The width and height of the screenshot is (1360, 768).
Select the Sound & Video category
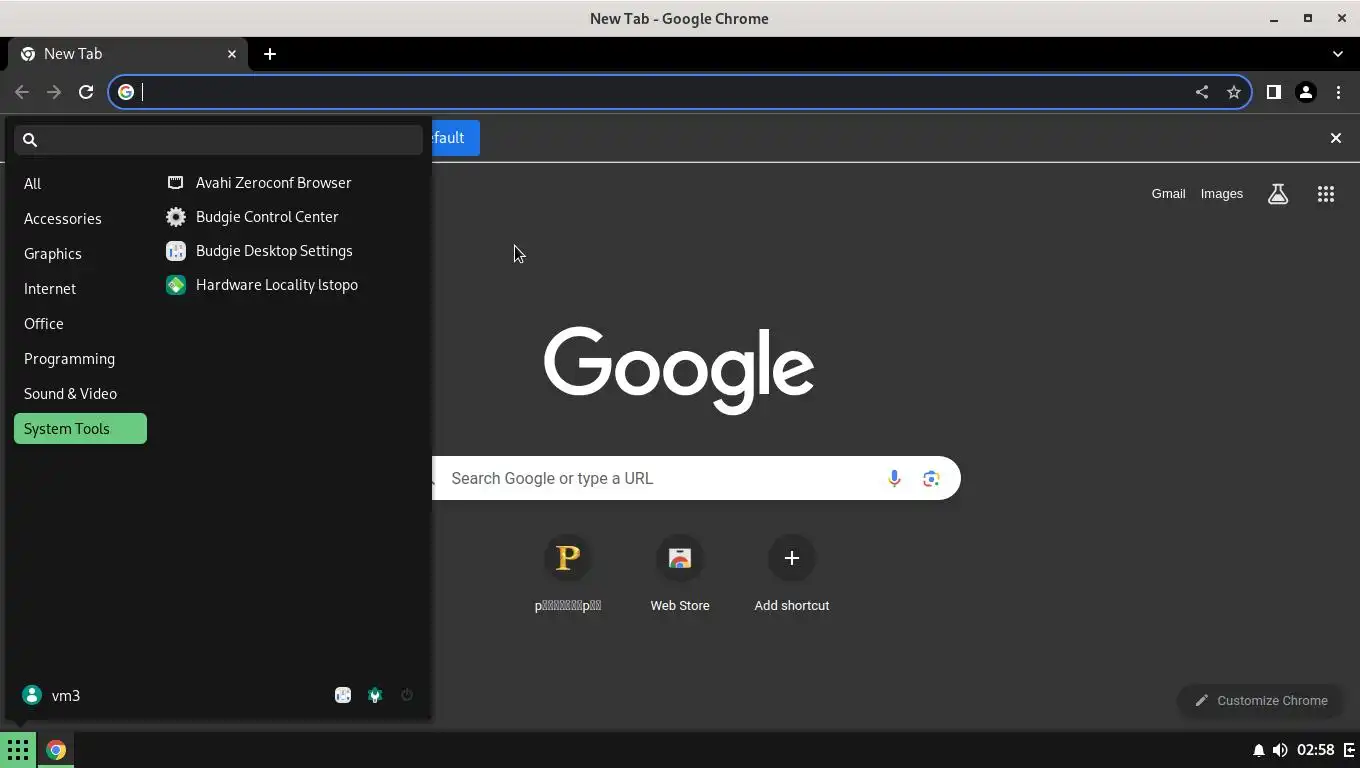[80, 394]
